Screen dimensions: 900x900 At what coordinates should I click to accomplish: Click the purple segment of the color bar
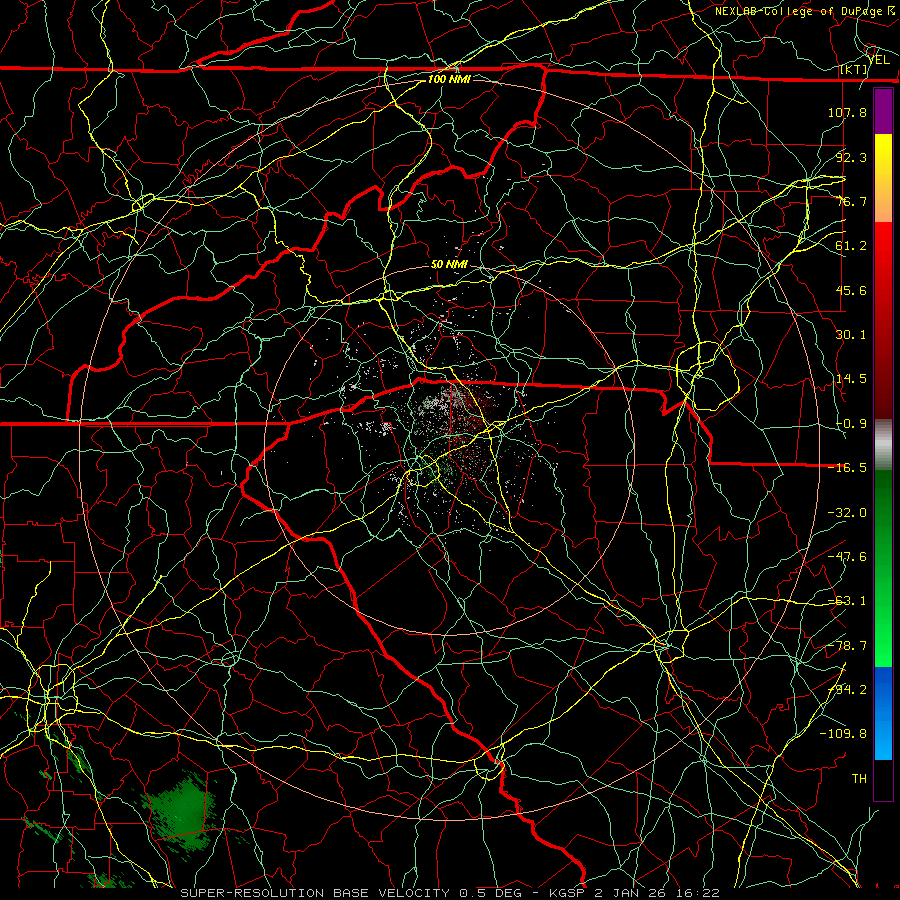pos(883,112)
